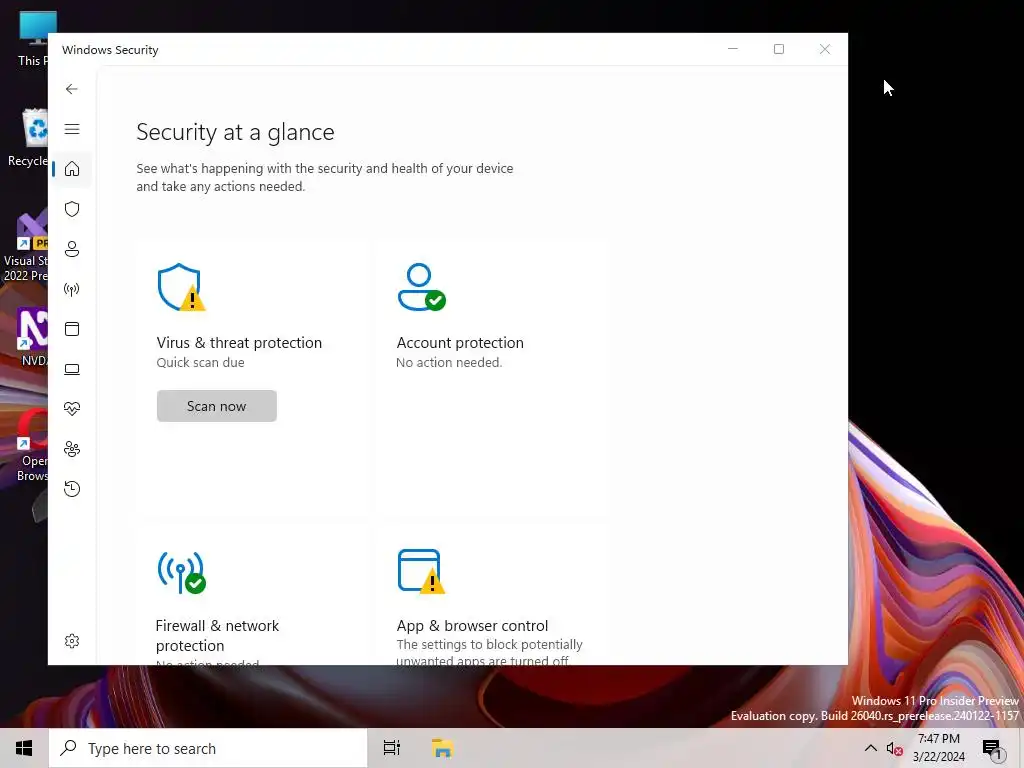
Task: Open Device security laptop icon in sidebar
Action: tap(72, 369)
